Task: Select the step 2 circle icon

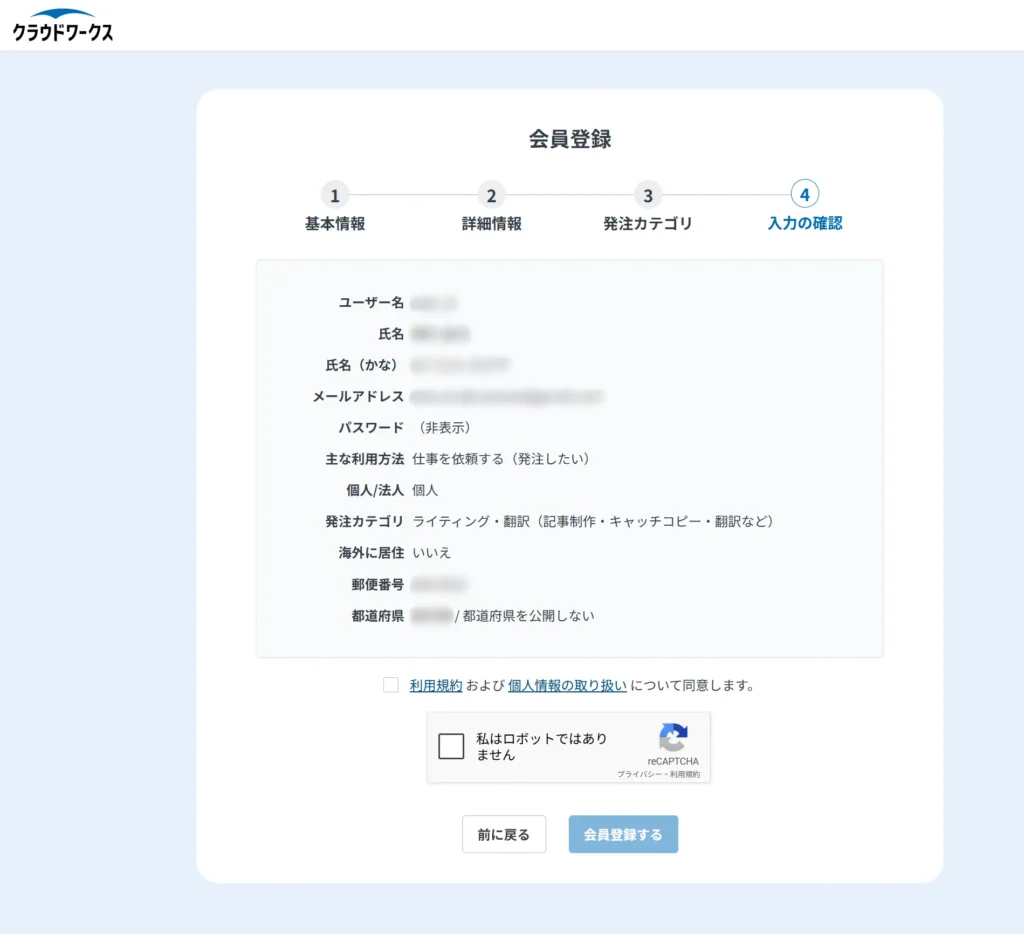Action: [491, 196]
